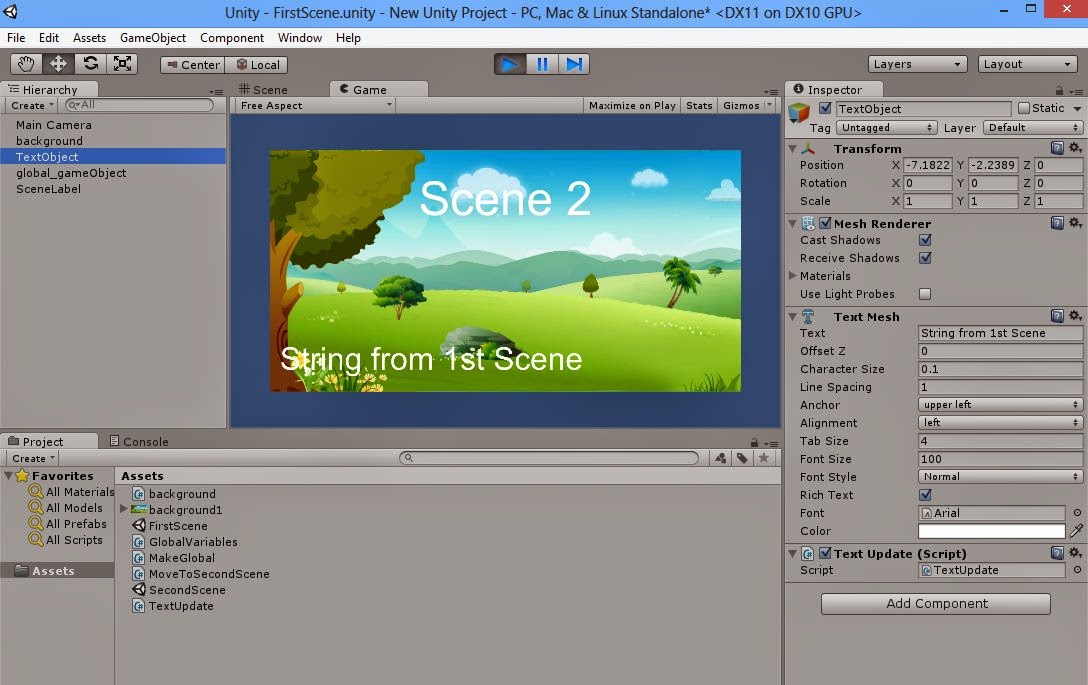This screenshot has width=1088, height=685.
Task: Change the Tag from Untagged
Action: pyautogui.click(x=885, y=127)
